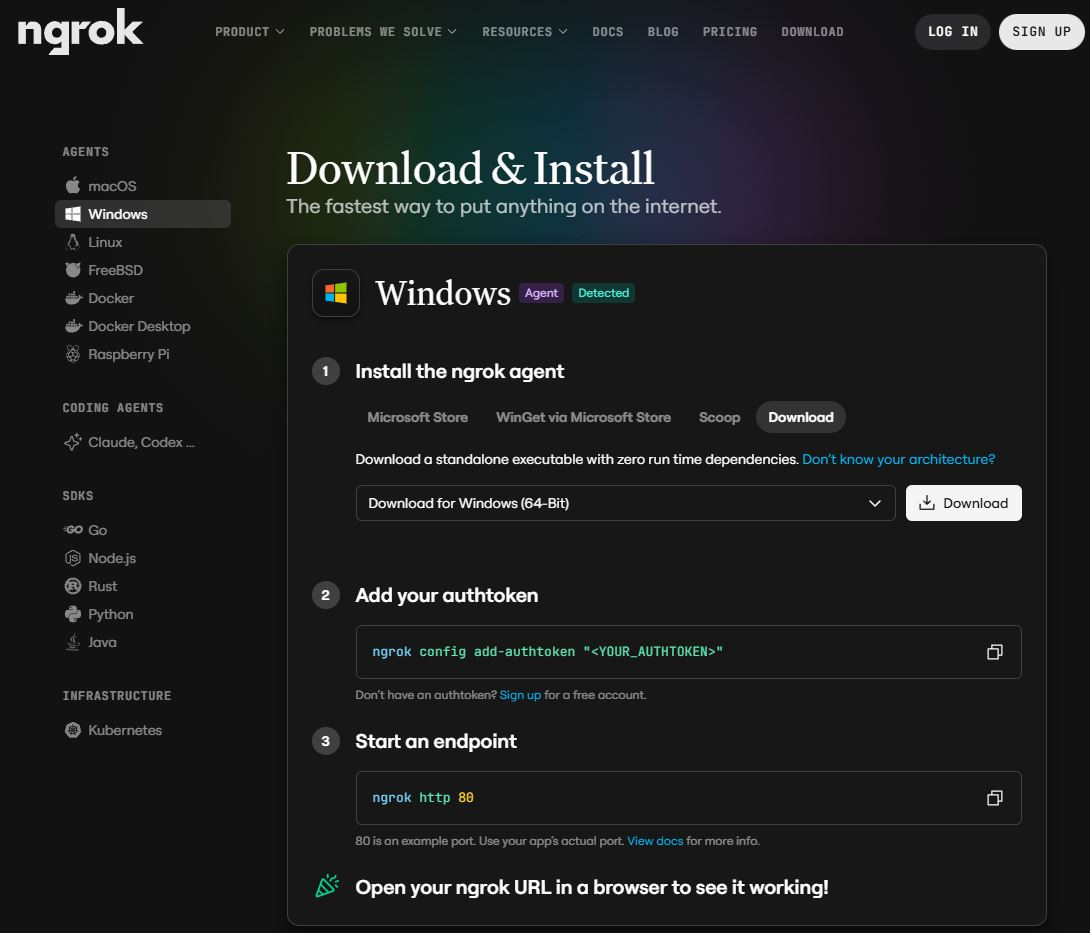Open Pricing in the top navigation
The height and width of the screenshot is (933, 1090).
[730, 32]
